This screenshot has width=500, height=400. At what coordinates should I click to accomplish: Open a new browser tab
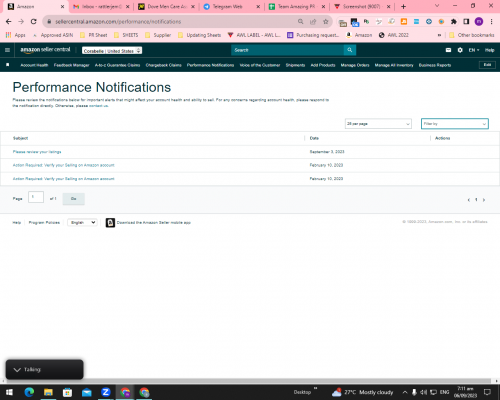coord(403,6)
